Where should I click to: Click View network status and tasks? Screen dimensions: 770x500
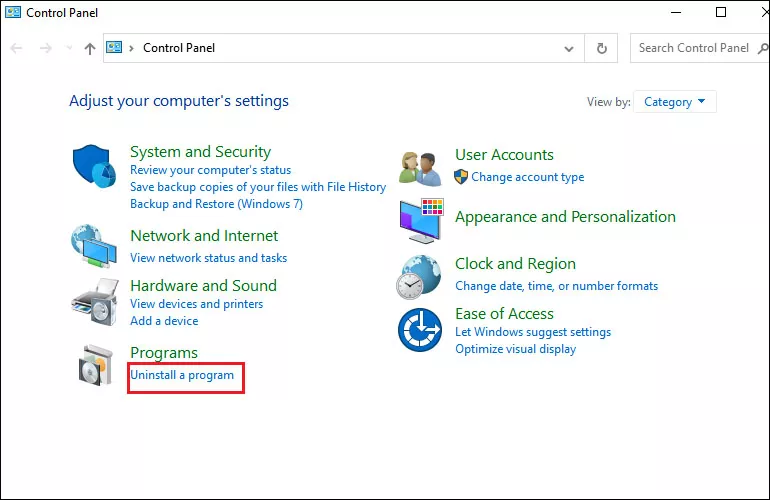click(208, 258)
